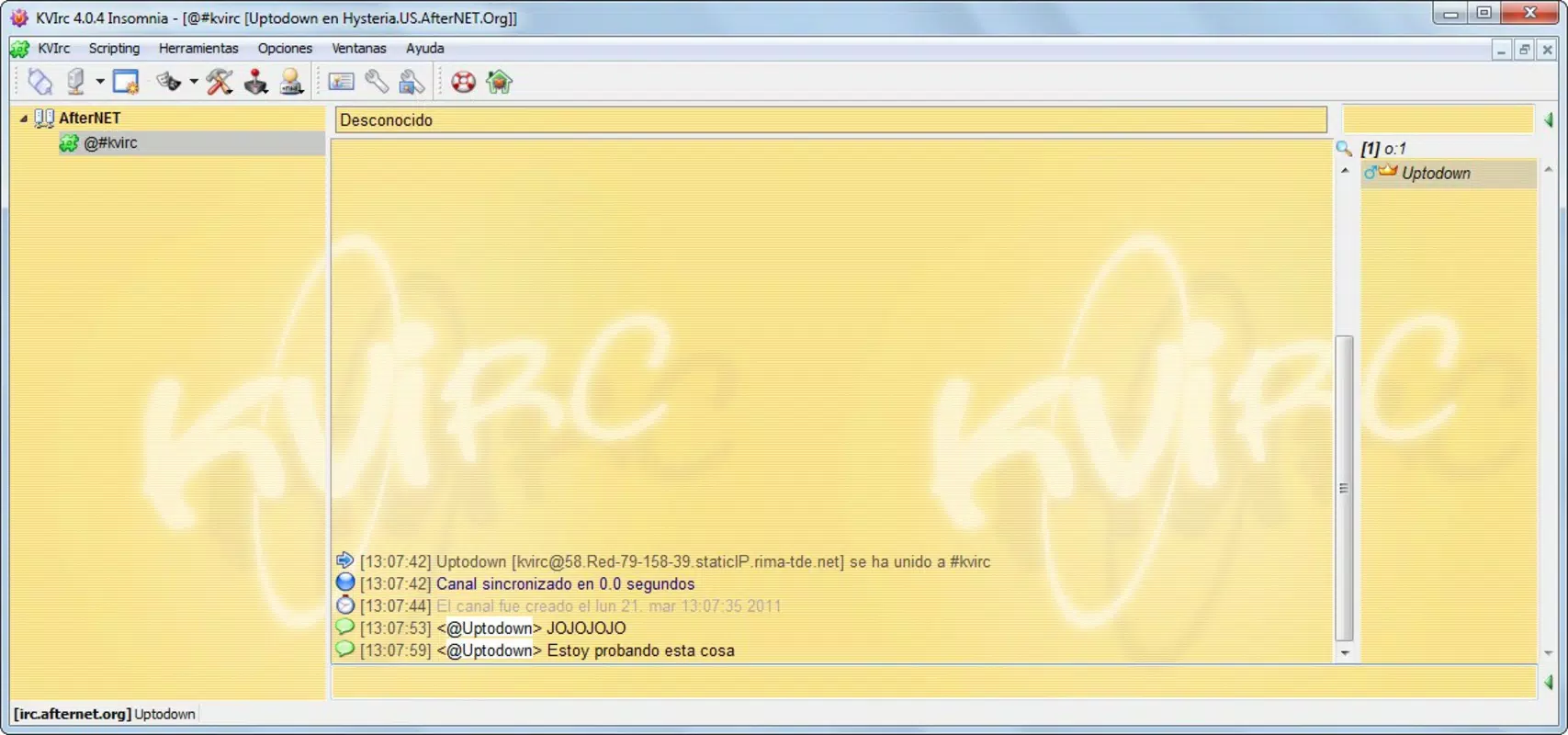Click the connect/disconnect plug icon
Screen dimensions: 1568x735
[40, 82]
